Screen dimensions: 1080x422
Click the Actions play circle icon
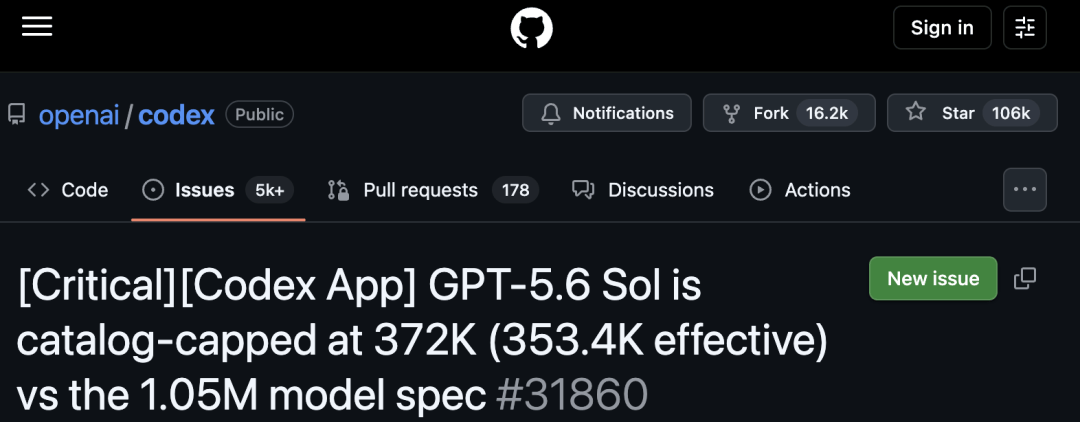760,190
